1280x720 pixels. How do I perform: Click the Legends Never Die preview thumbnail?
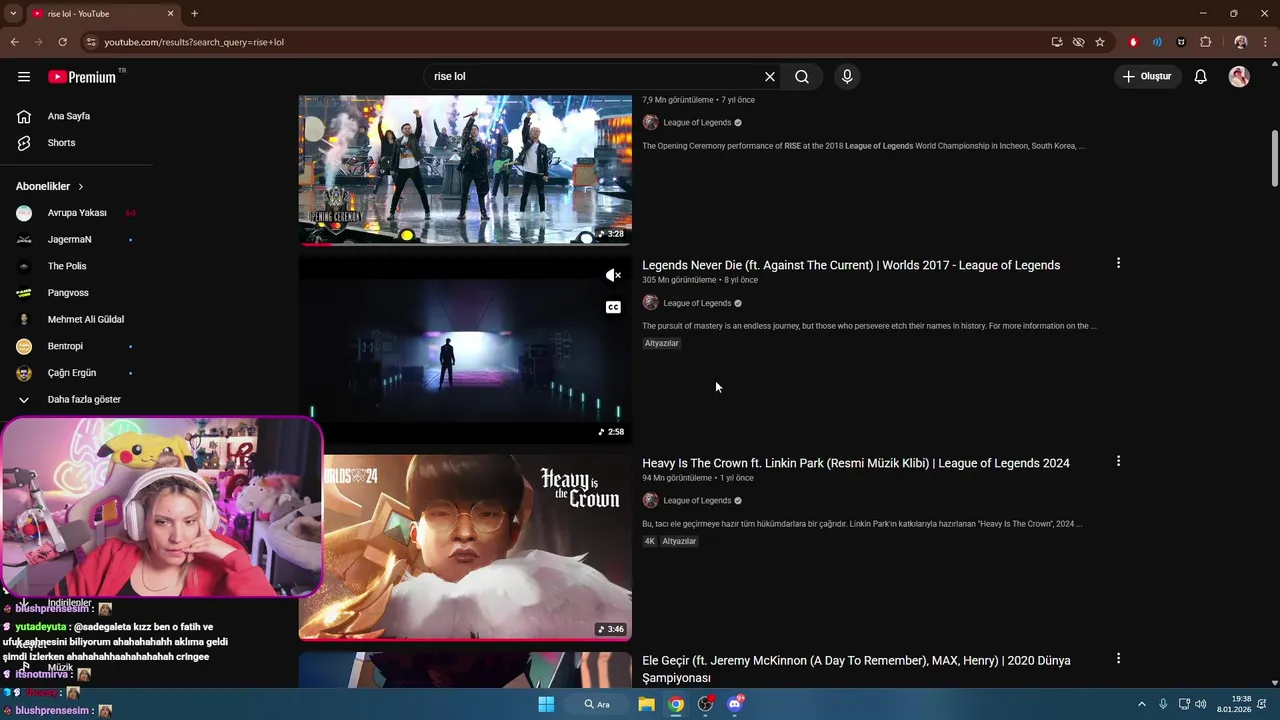coord(465,350)
